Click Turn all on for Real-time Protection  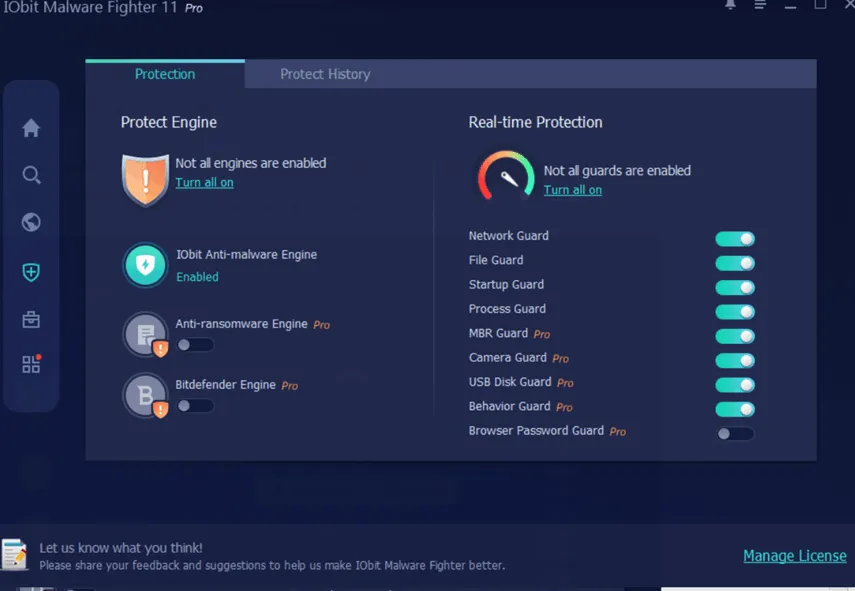[573, 189]
